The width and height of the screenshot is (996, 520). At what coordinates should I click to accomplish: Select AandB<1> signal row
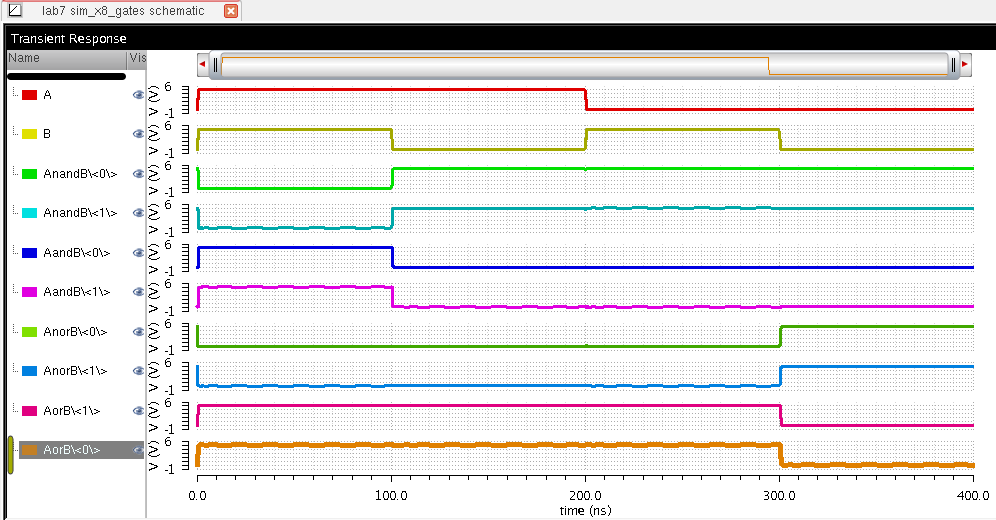point(76,292)
